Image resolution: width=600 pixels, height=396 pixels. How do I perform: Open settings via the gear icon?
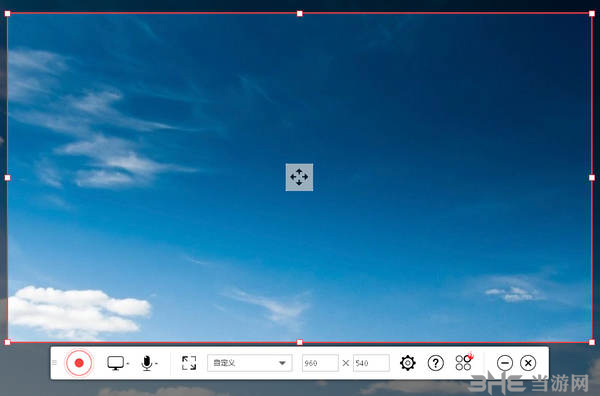click(408, 363)
